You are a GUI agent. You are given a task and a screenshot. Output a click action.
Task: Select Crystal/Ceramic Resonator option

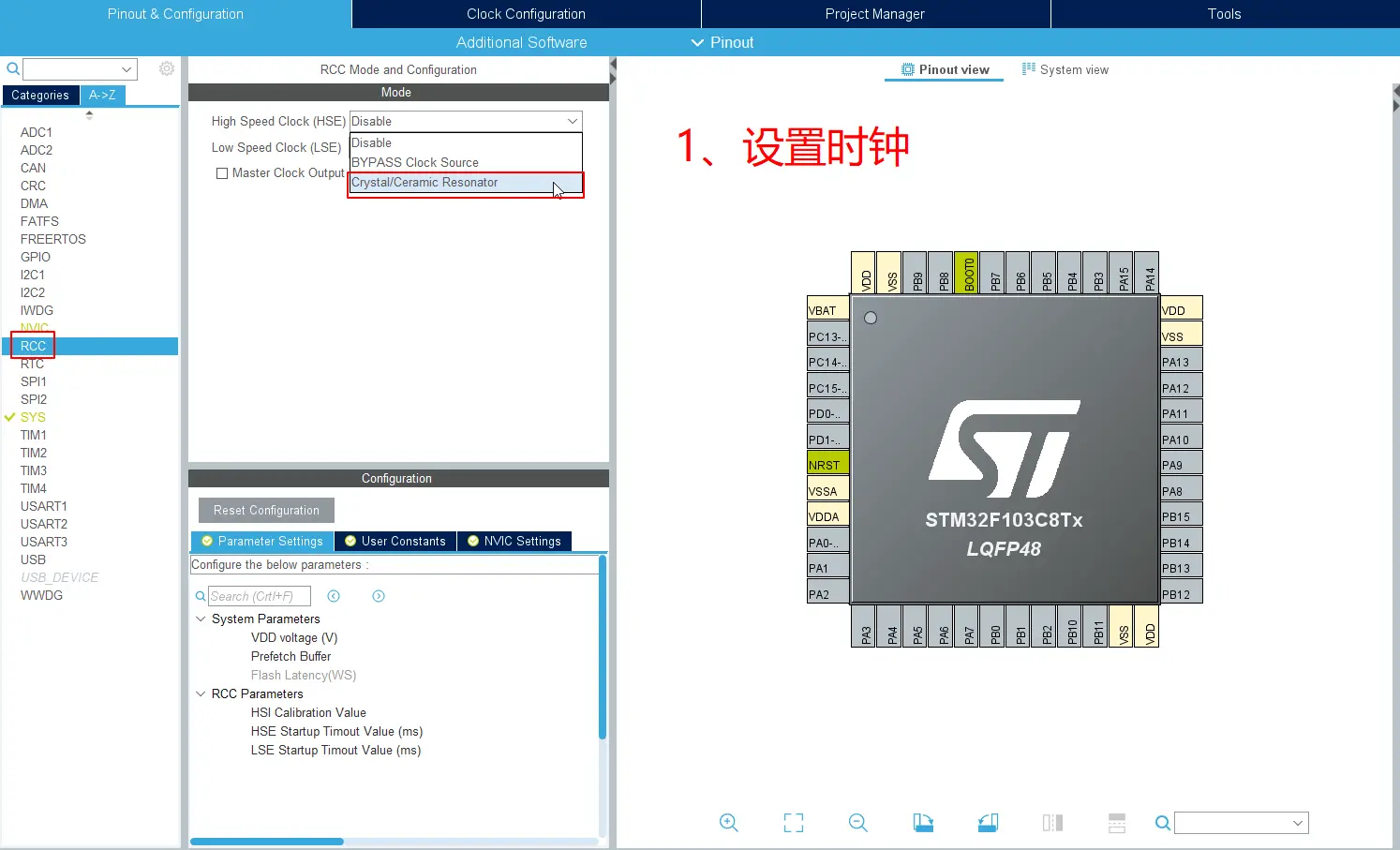click(x=466, y=183)
